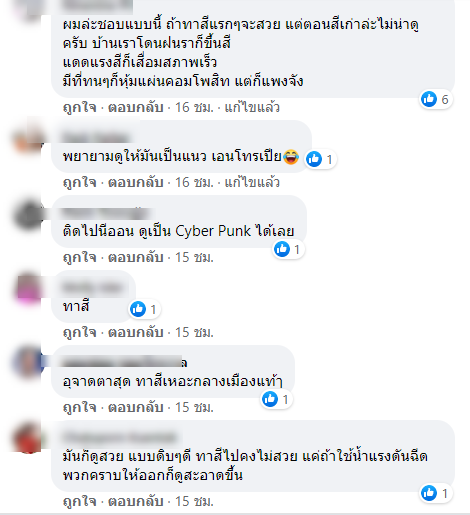Reply to the ทาสี comment via ตอบกลับ

point(136,332)
